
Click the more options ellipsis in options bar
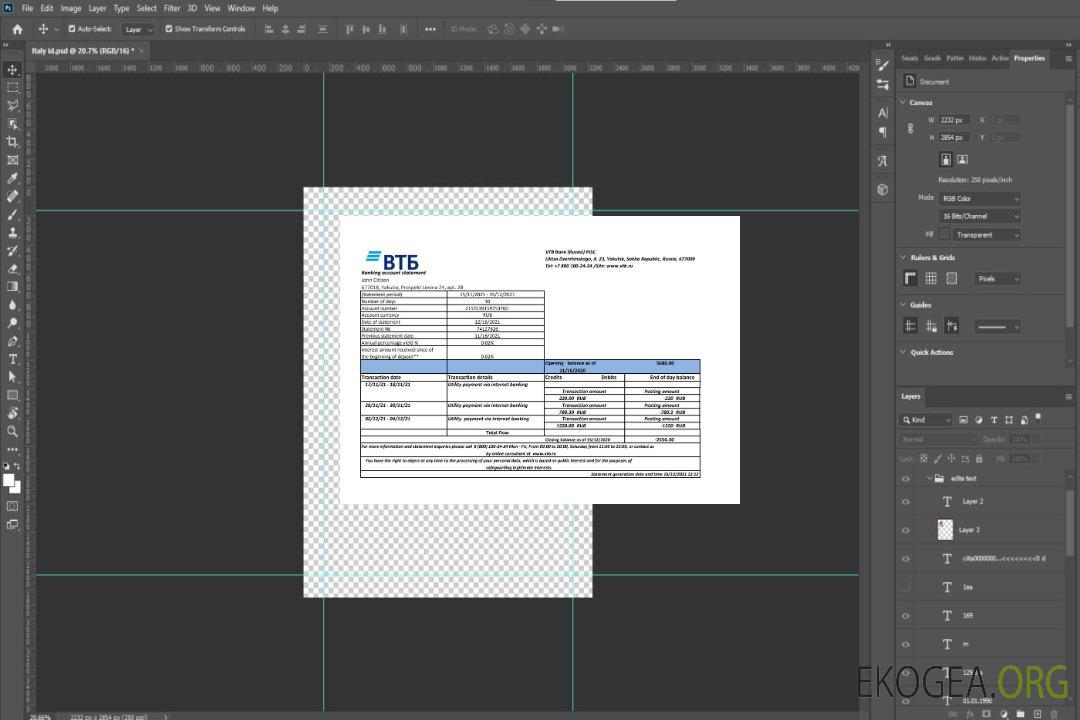tap(430, 29)
